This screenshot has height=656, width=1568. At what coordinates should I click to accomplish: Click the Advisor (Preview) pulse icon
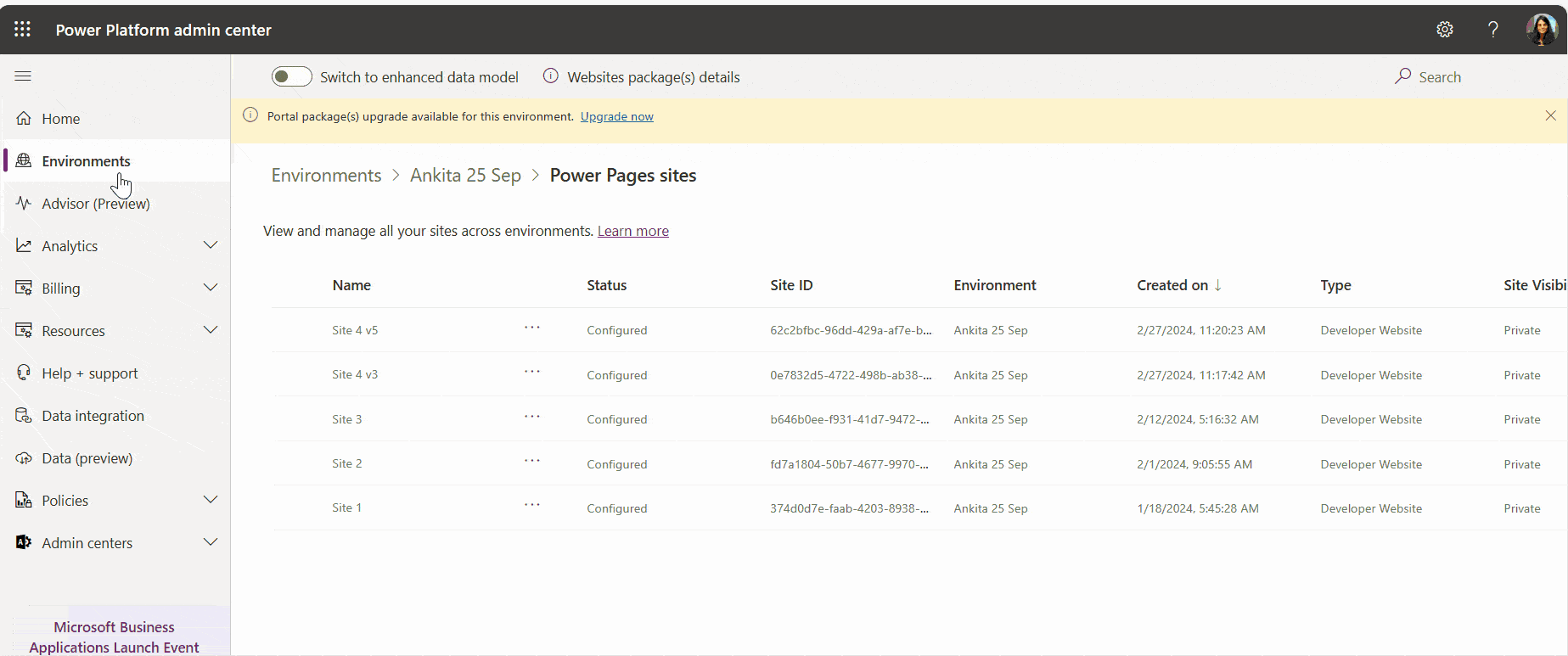(x=24, y=203)
